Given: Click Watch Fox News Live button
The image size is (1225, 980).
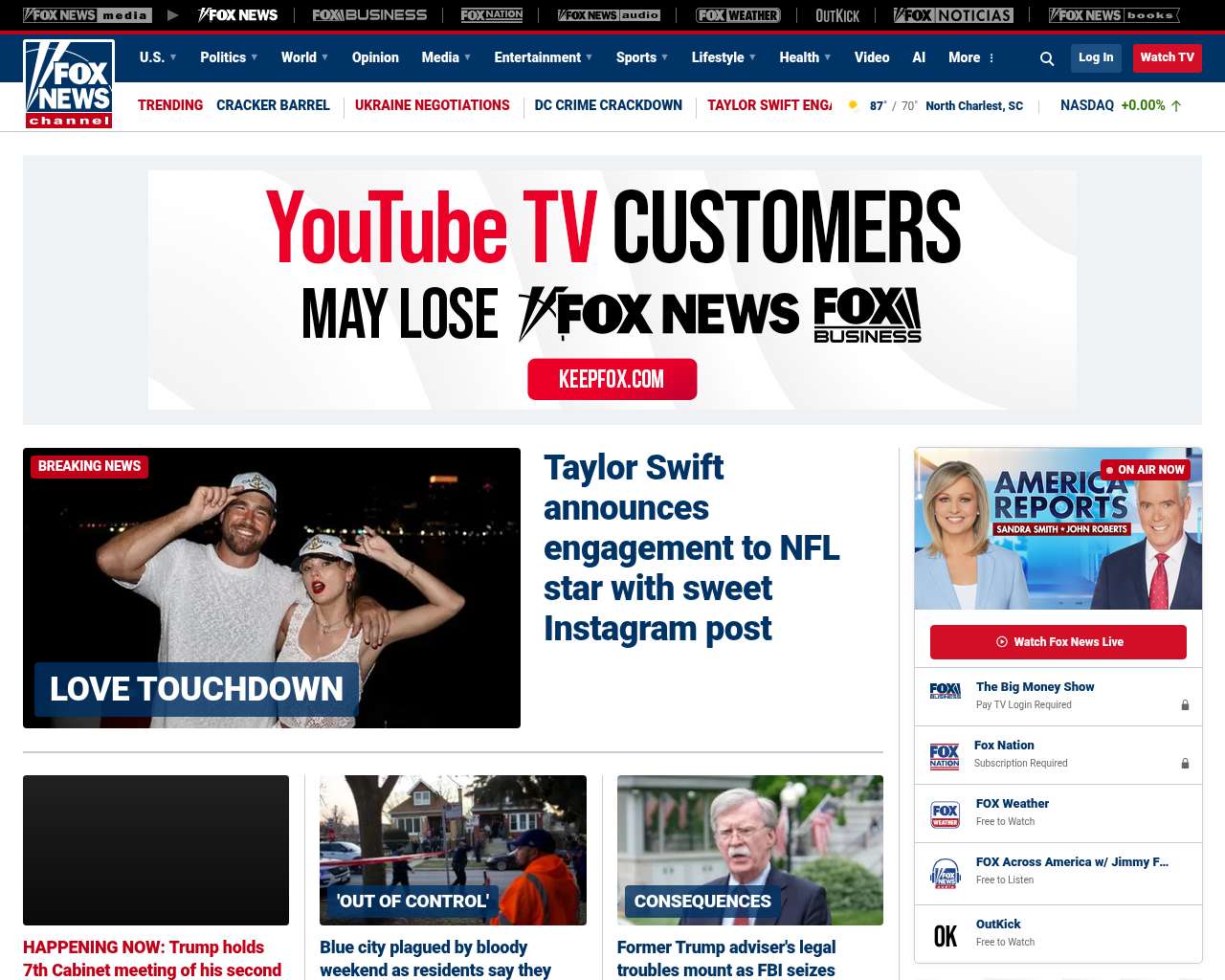Looking at the screenshot, I should click(1058, 642).
